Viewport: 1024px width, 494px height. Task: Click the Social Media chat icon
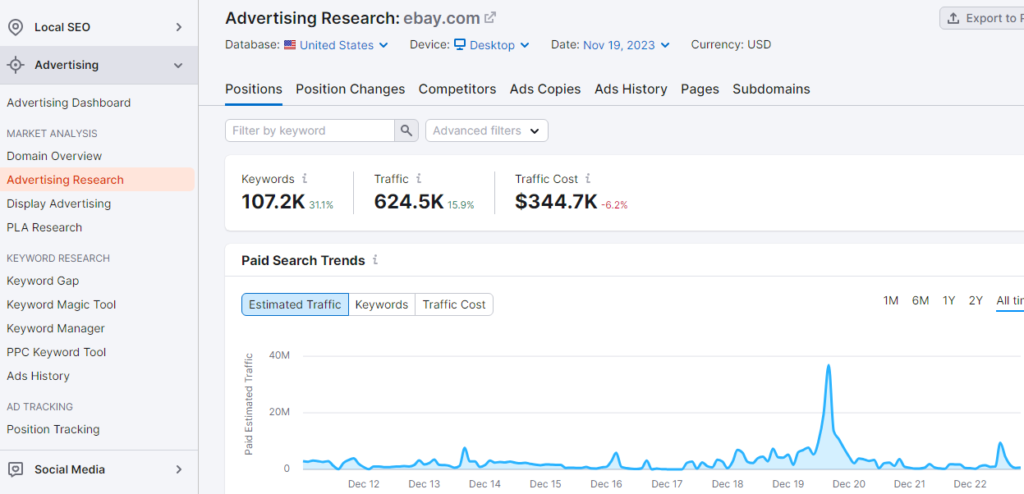click(16, 469)
